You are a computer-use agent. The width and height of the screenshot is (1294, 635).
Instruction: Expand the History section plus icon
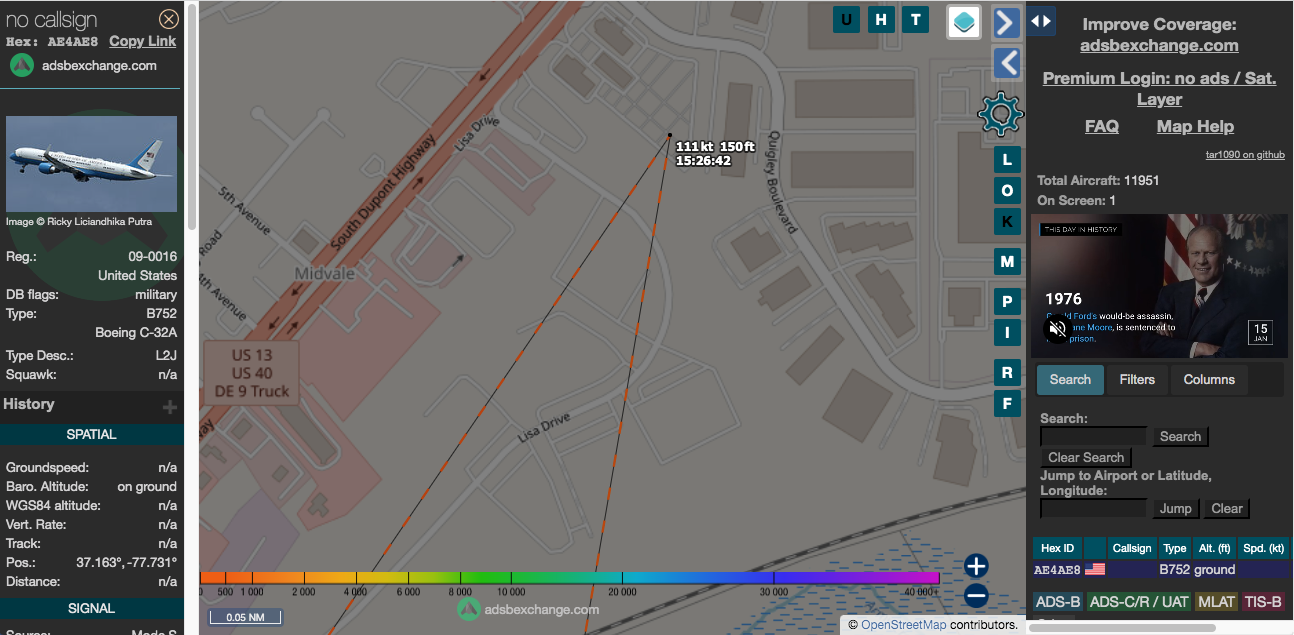coord(170,406)
